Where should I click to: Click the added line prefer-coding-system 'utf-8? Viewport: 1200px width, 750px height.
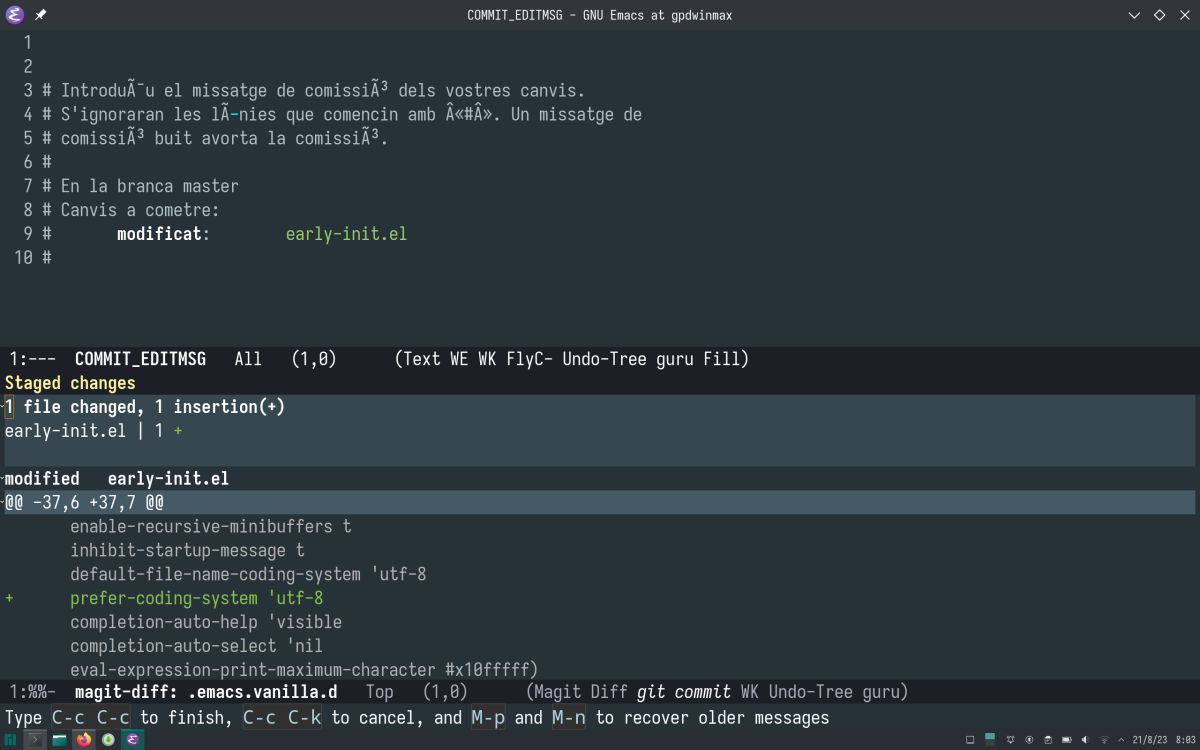(x=196, y=598)
